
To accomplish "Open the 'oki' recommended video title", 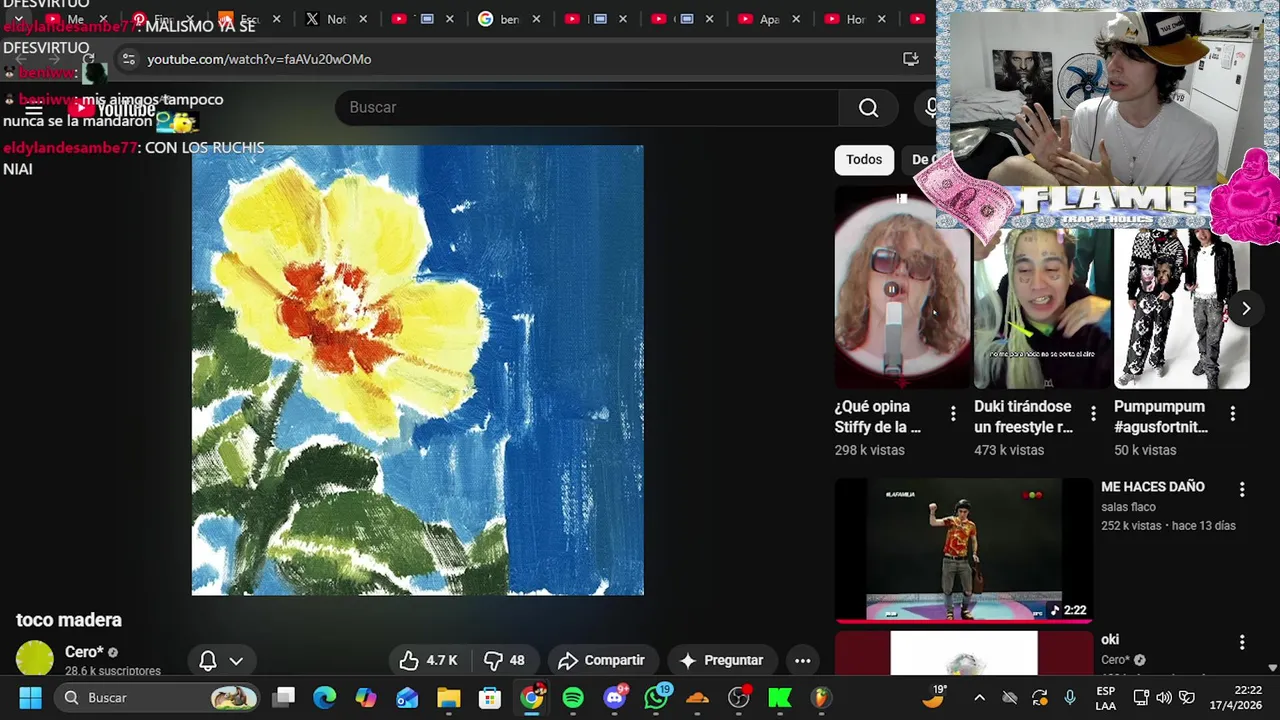I will click(1110, 640).
